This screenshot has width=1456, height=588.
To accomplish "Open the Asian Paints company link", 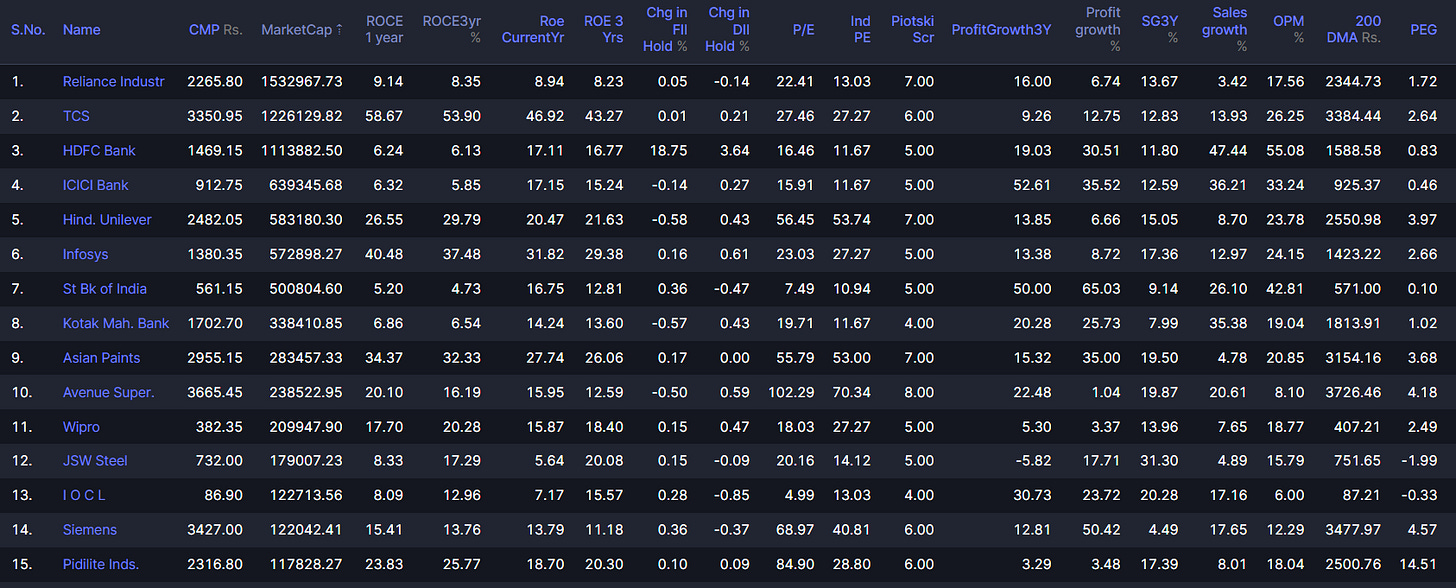I will 101,358.
